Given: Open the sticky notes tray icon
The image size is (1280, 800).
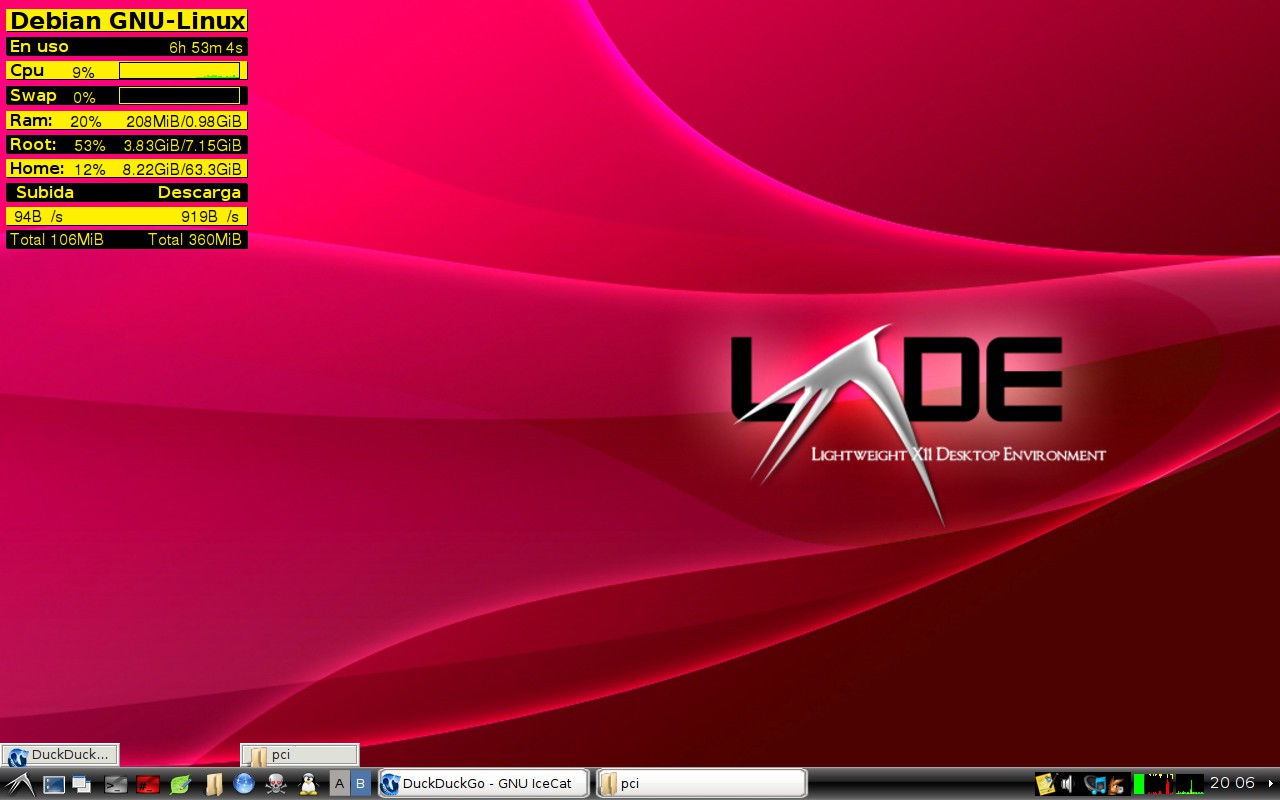Looking at the screenshot, I should pos(1046,784).
